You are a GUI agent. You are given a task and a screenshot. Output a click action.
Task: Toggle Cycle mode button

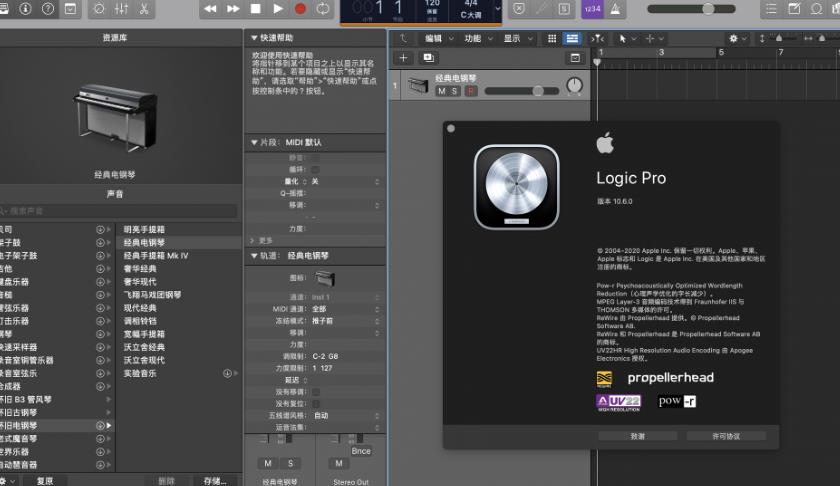click(x=322, y=9)
